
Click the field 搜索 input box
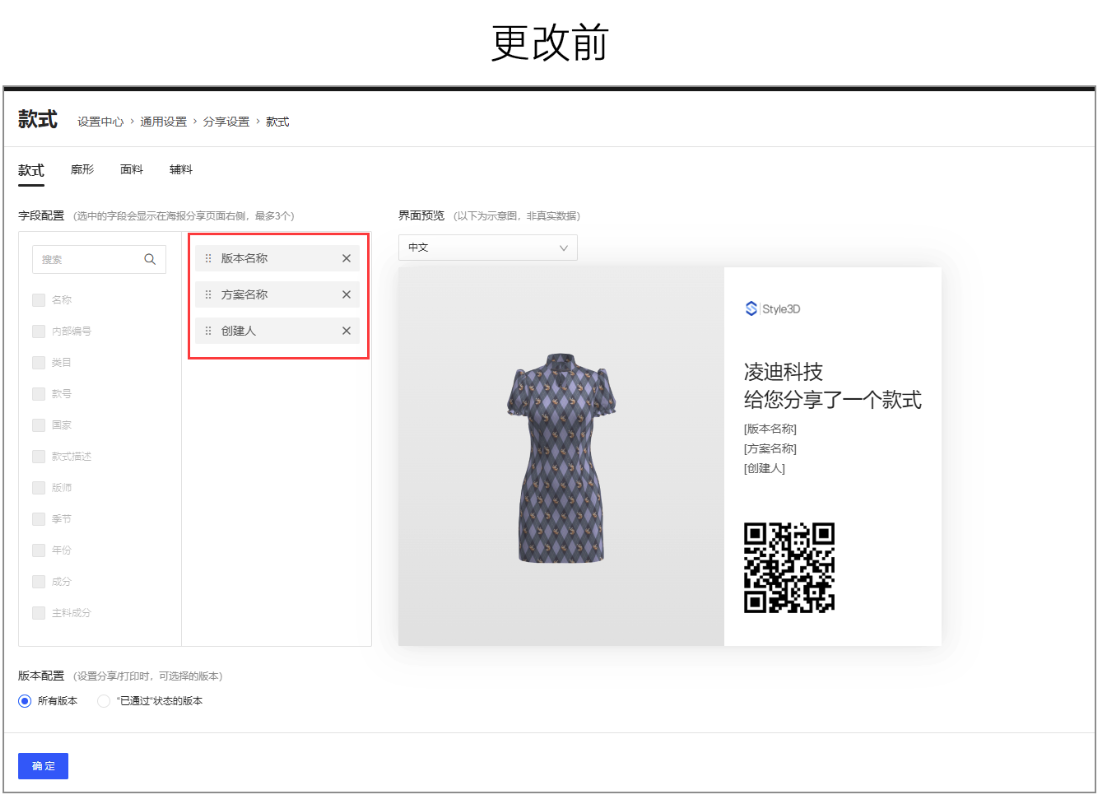coord(88,259)
